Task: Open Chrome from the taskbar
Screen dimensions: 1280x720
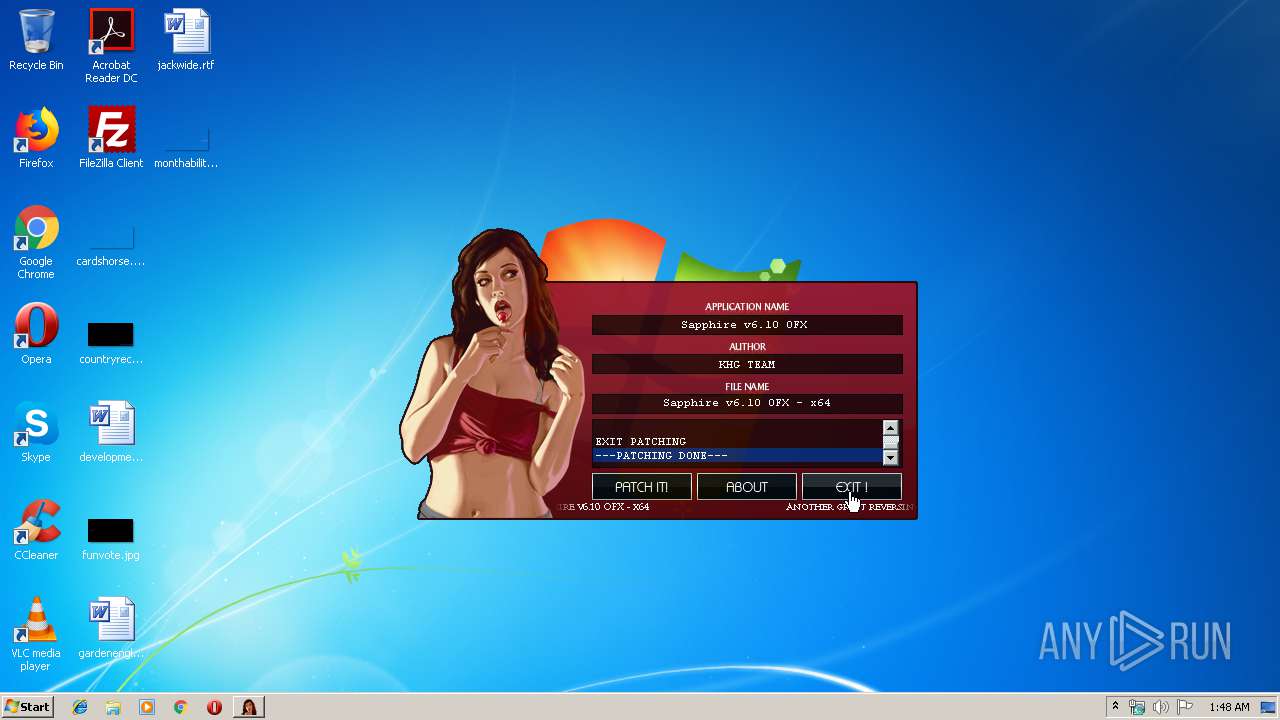Action: 181,707
